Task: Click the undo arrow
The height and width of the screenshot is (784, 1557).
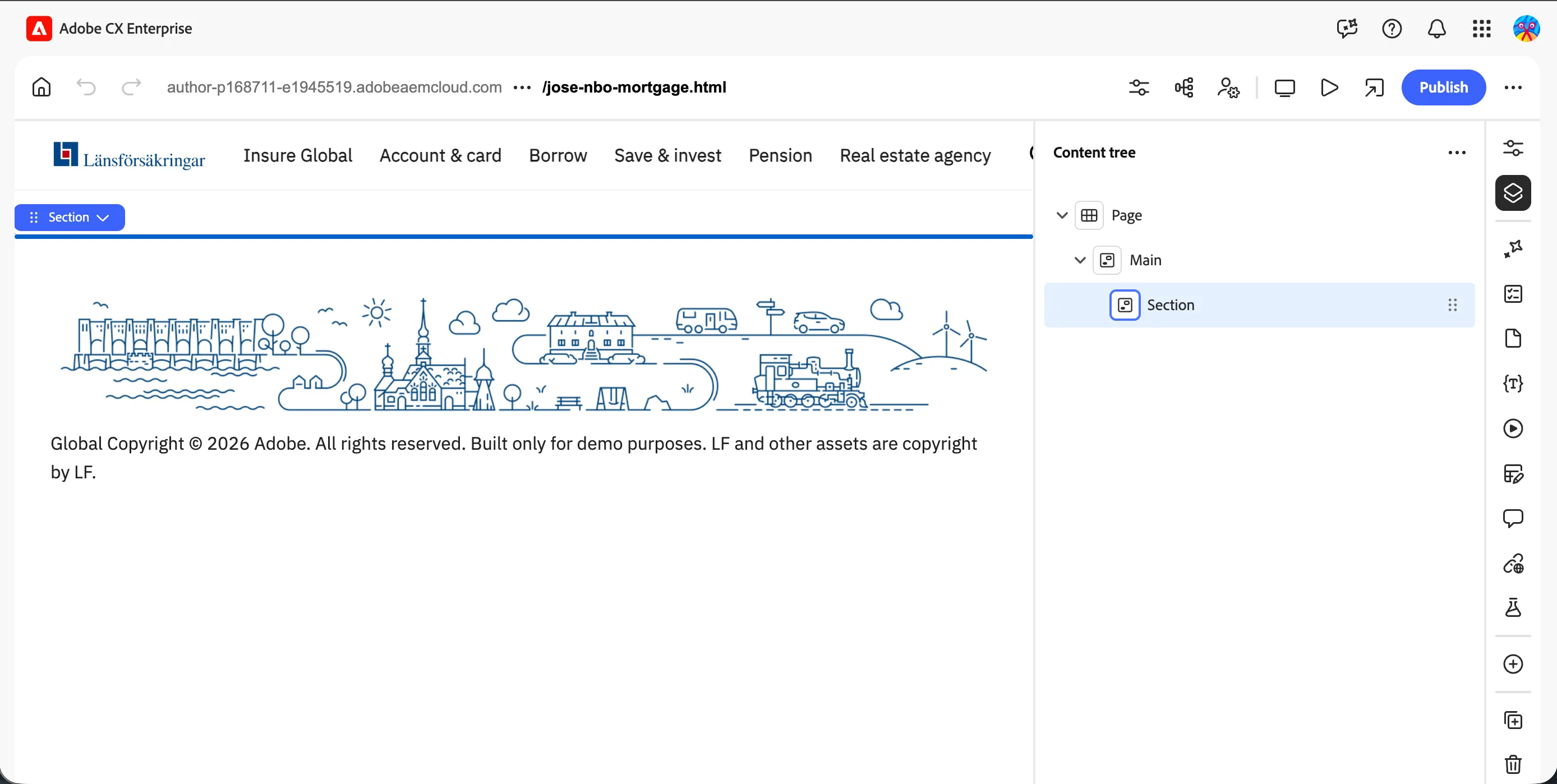Action: click(x=86, y=87)
